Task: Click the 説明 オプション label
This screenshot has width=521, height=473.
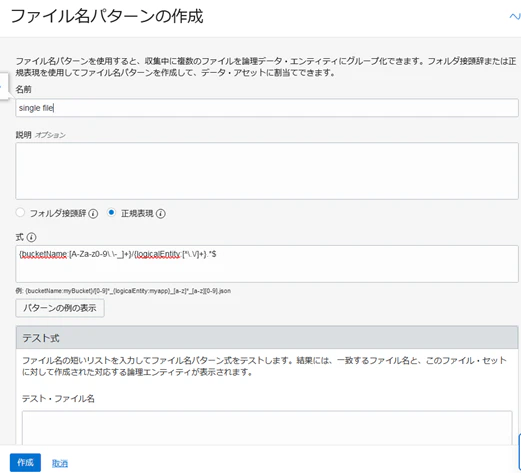Action: (41, 135)
